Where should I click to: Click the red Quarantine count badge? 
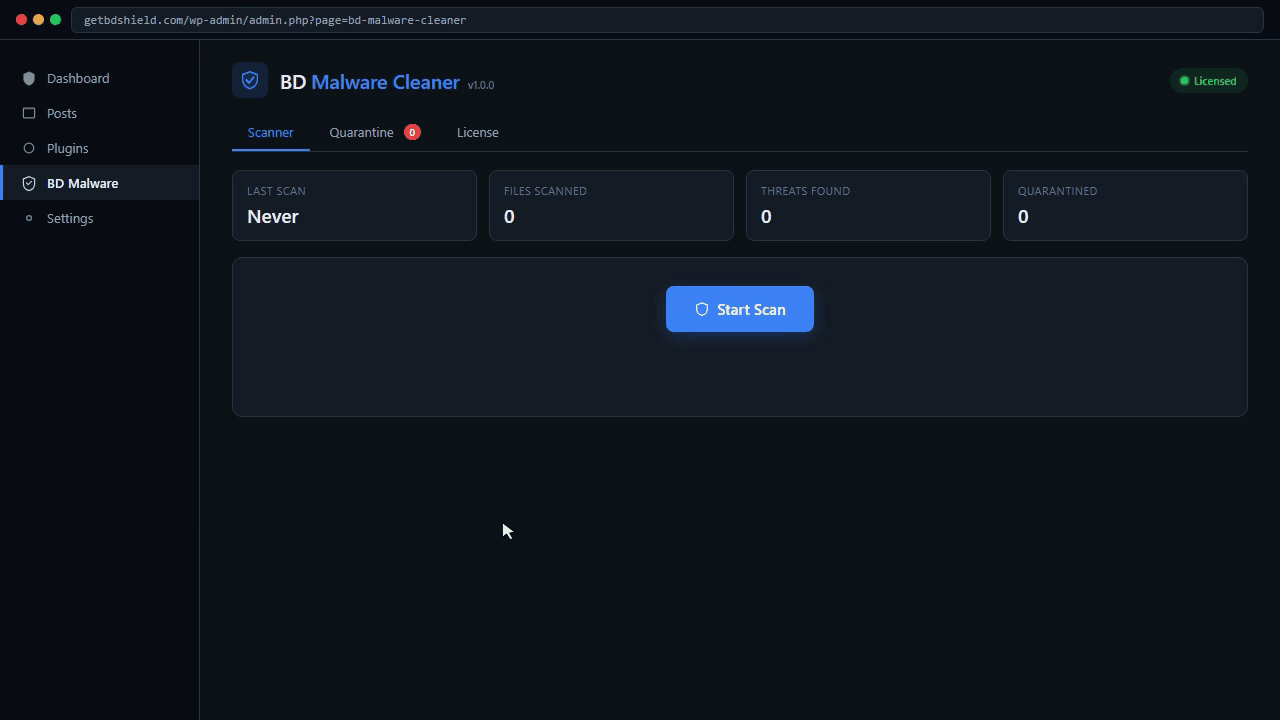(412, 132)
